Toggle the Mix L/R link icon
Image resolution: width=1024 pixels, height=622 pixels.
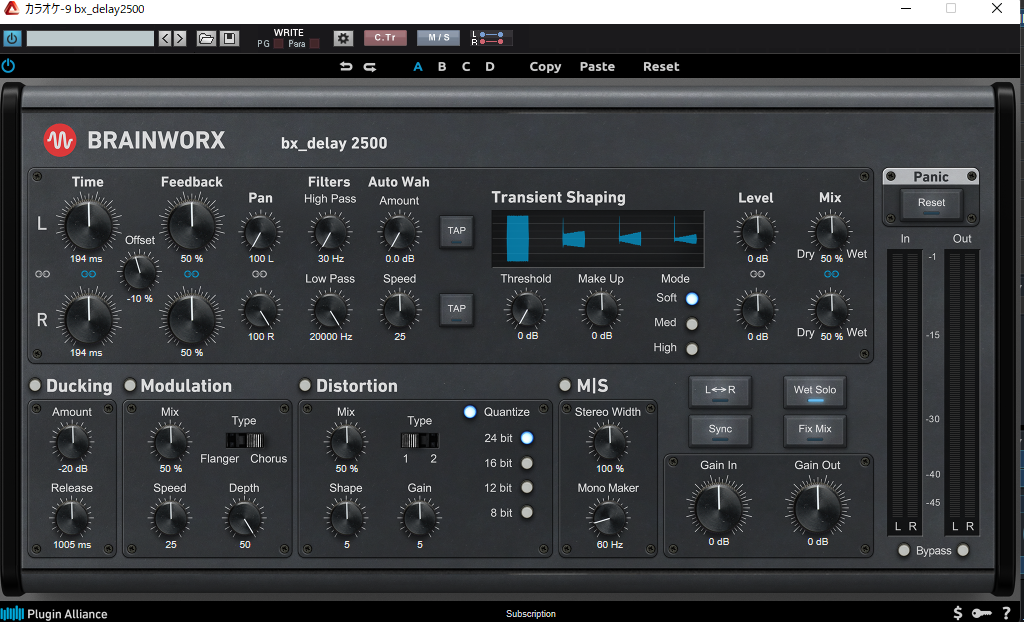click(x=831, y=274)
